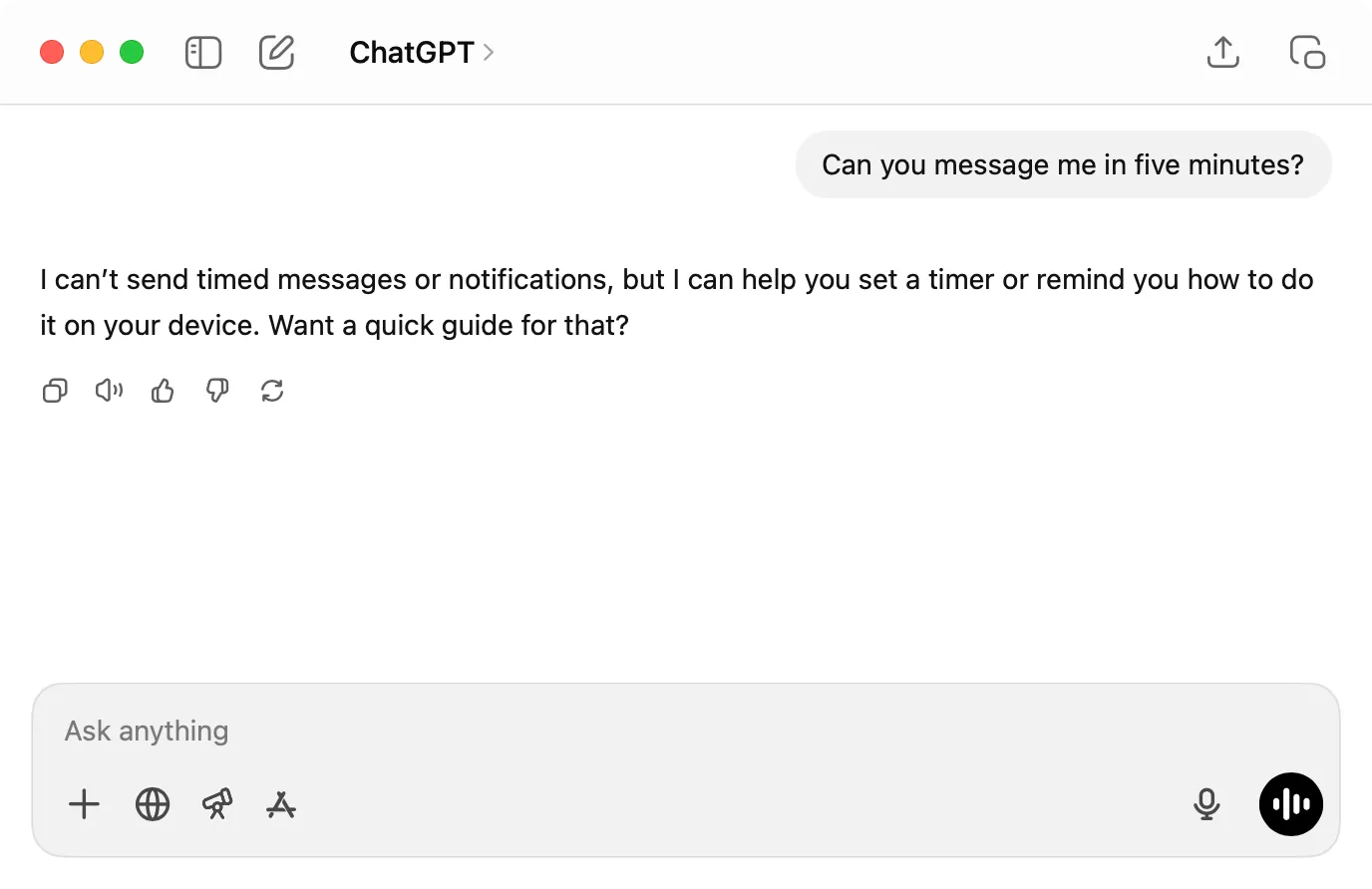Share this conversation

tap(1222, 52)
